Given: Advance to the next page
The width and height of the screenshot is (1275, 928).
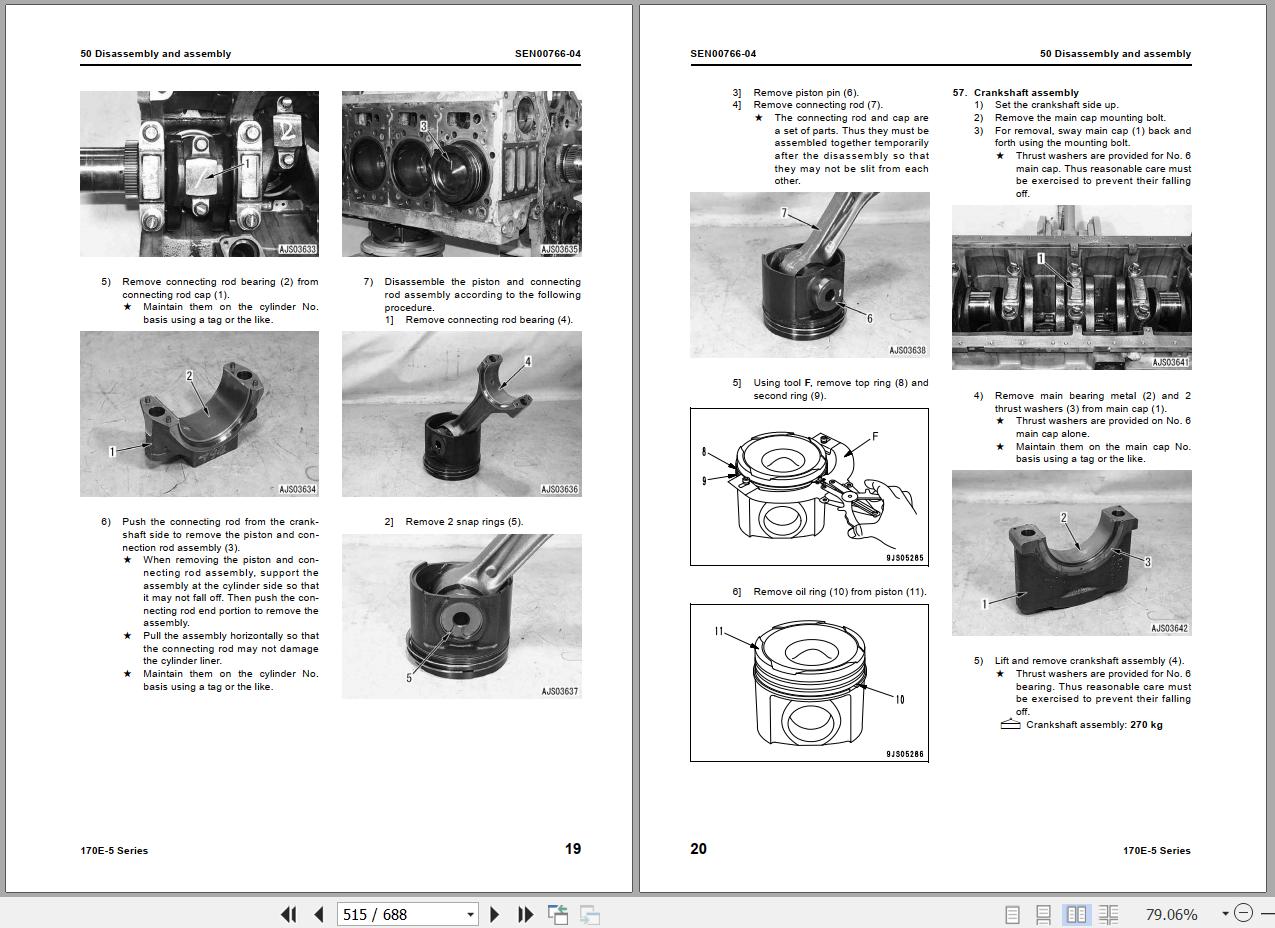Looking at the screenshot, I should pos(495,914).
